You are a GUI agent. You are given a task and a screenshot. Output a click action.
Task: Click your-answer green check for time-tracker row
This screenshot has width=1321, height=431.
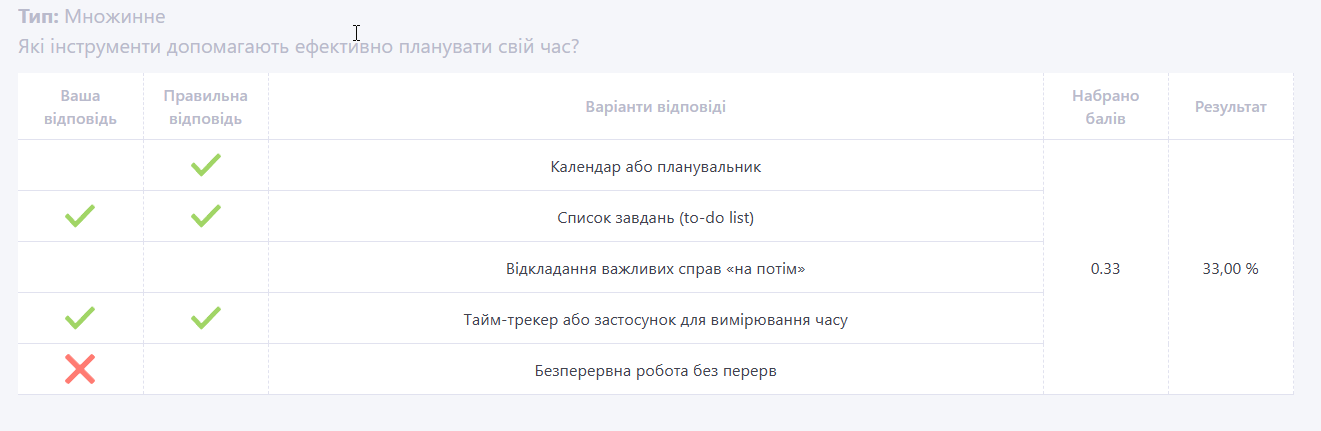pos(80,318)
